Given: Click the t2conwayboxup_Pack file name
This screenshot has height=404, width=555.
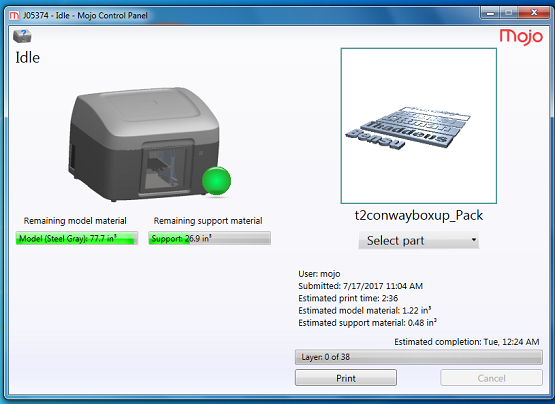Looking at the screenshot, I should 419,215.
